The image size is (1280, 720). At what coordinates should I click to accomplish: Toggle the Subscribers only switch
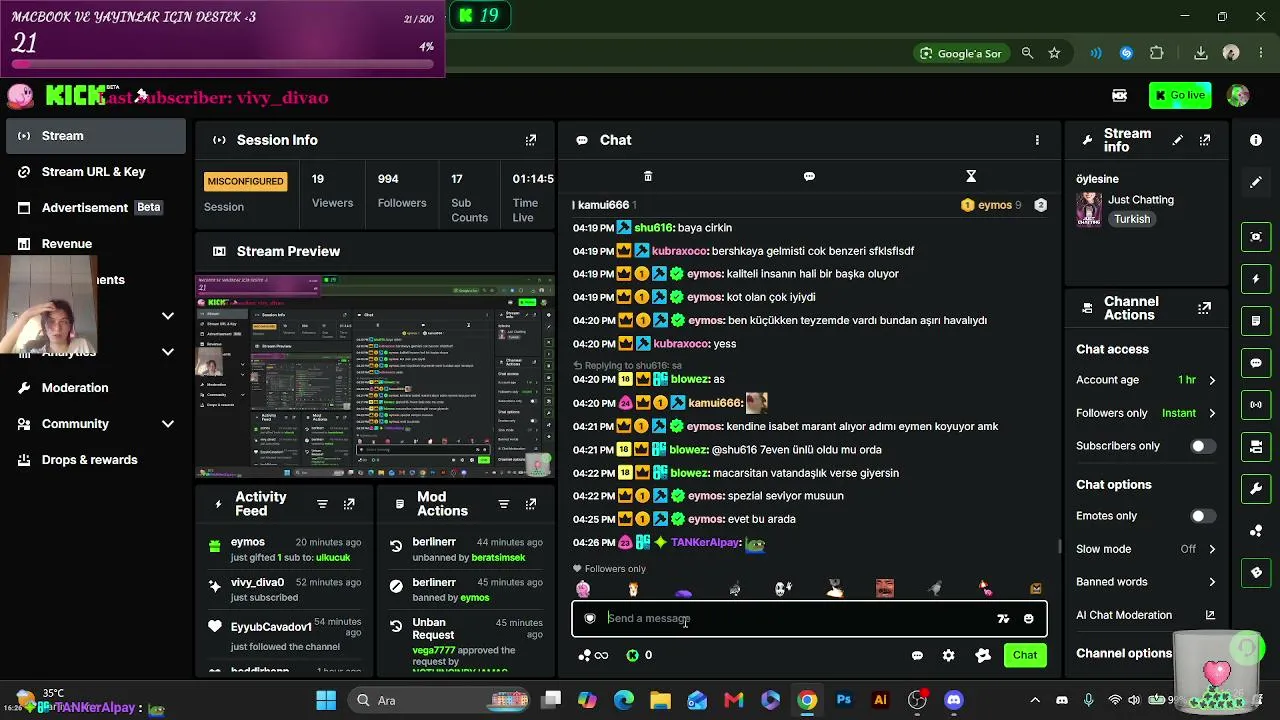click(x=1203, y=446)
